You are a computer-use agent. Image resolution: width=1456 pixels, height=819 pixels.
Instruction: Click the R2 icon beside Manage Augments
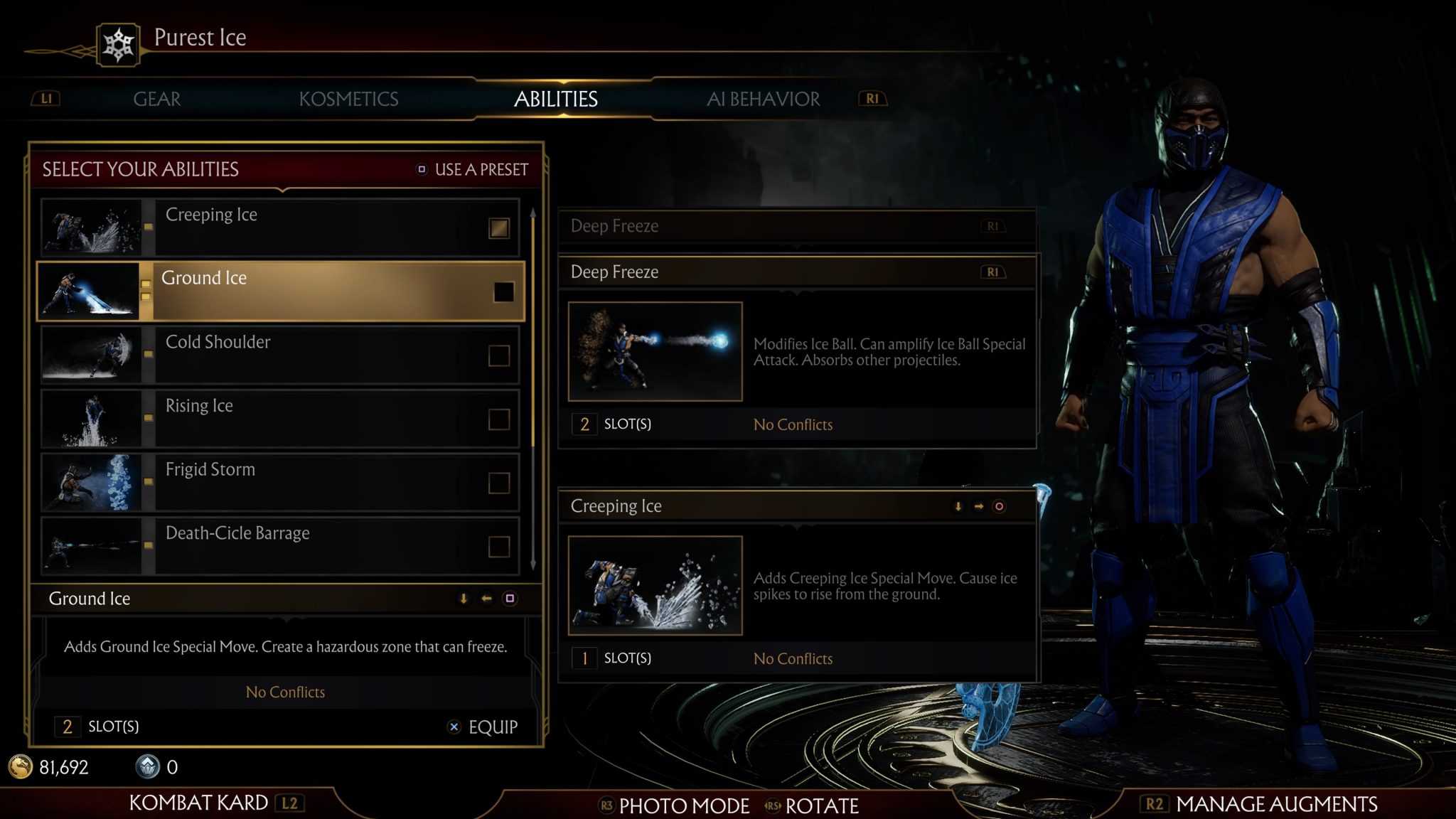(1154, 804)
